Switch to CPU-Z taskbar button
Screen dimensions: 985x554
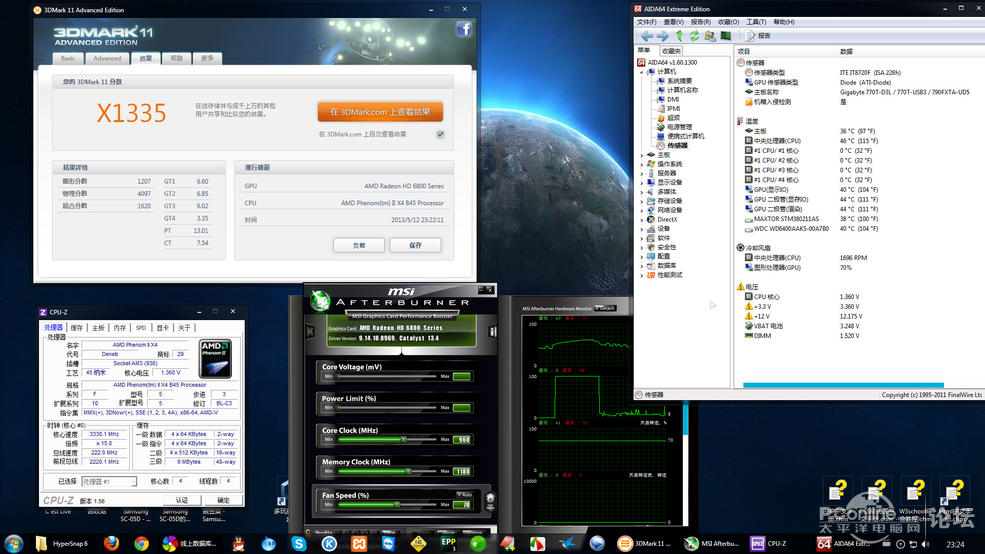(769, 543)
